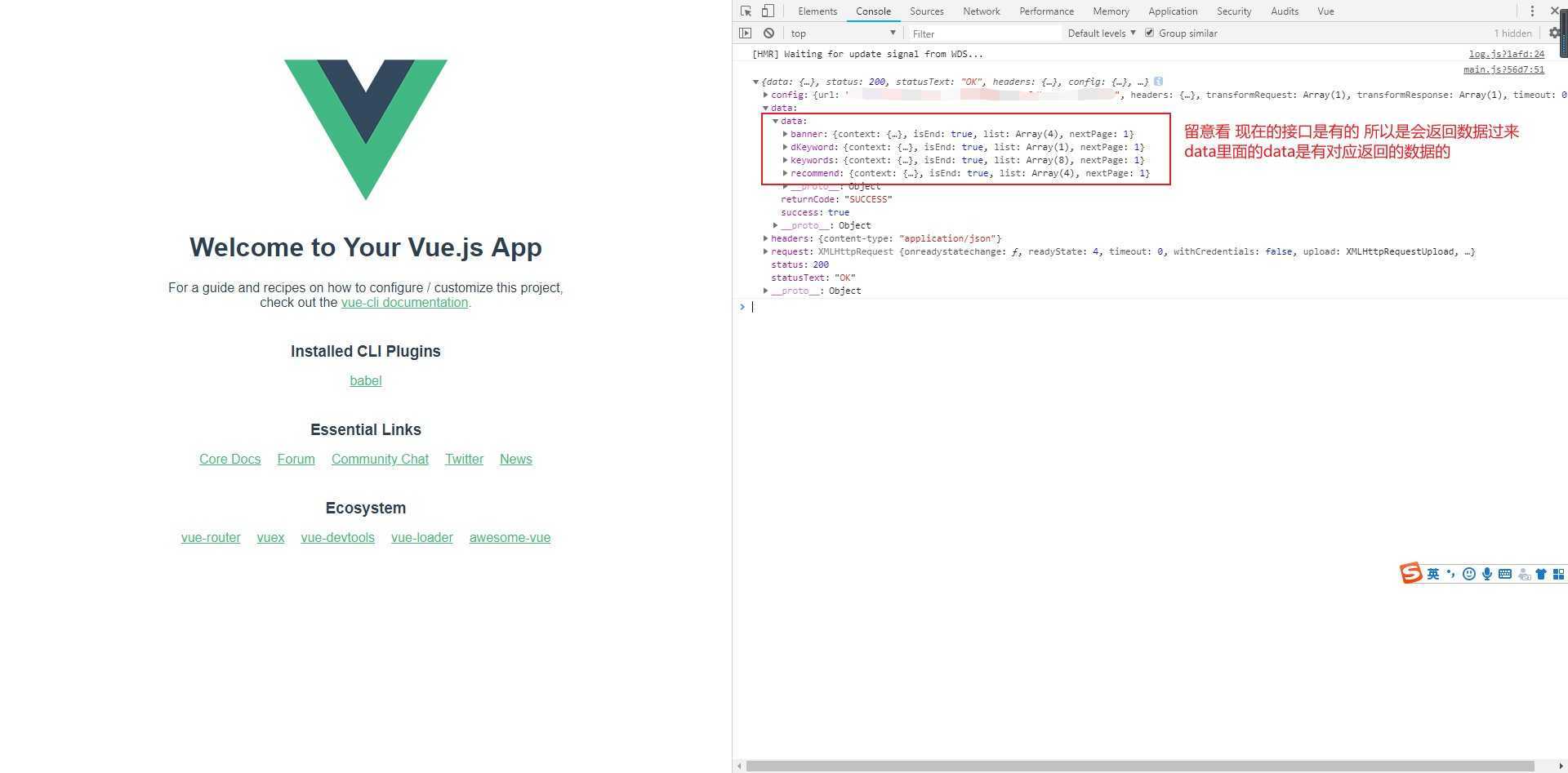Open the Sources tab

point(926,11)
